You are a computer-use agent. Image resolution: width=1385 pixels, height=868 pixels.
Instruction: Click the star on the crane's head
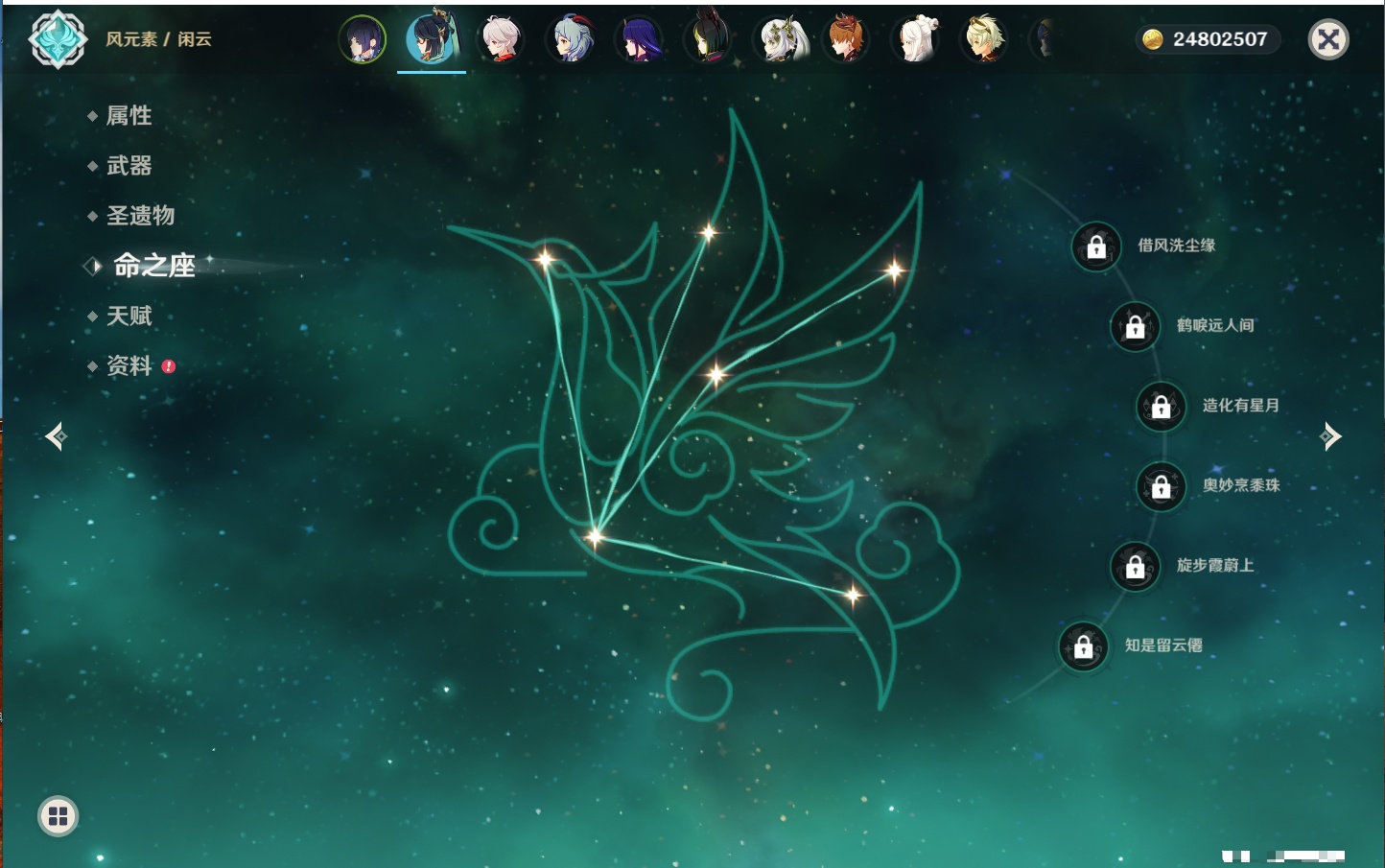coord(545,259)
